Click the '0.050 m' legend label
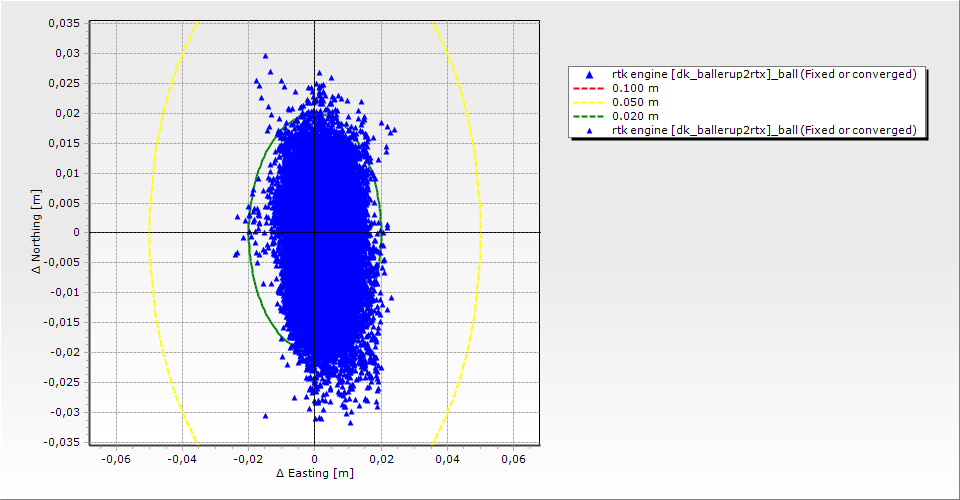 tap(636, 102)
